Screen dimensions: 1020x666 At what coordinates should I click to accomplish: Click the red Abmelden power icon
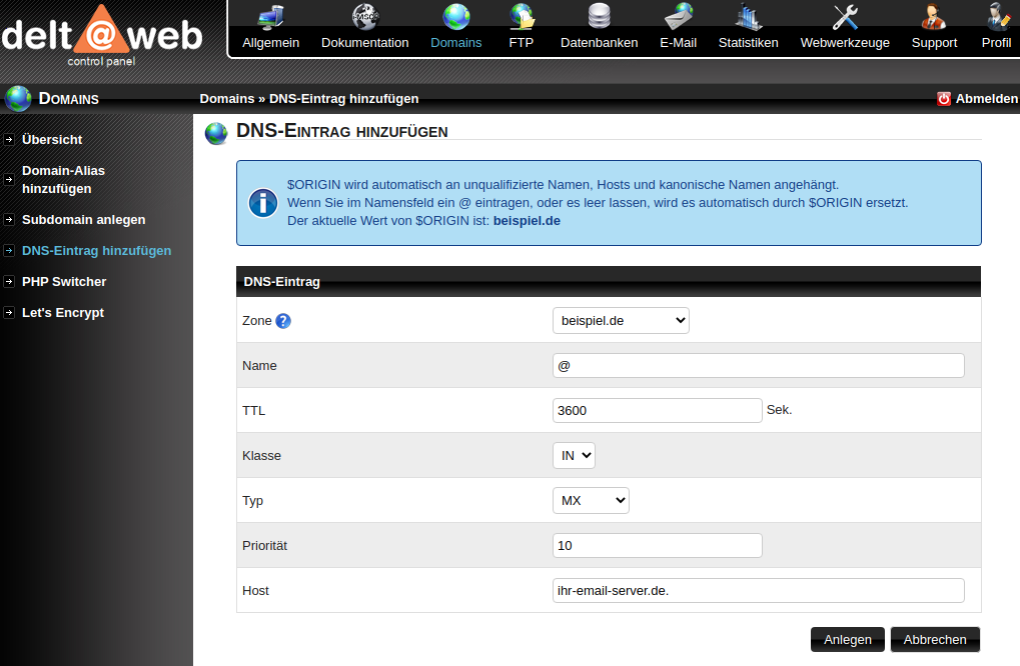coord(944,99)
